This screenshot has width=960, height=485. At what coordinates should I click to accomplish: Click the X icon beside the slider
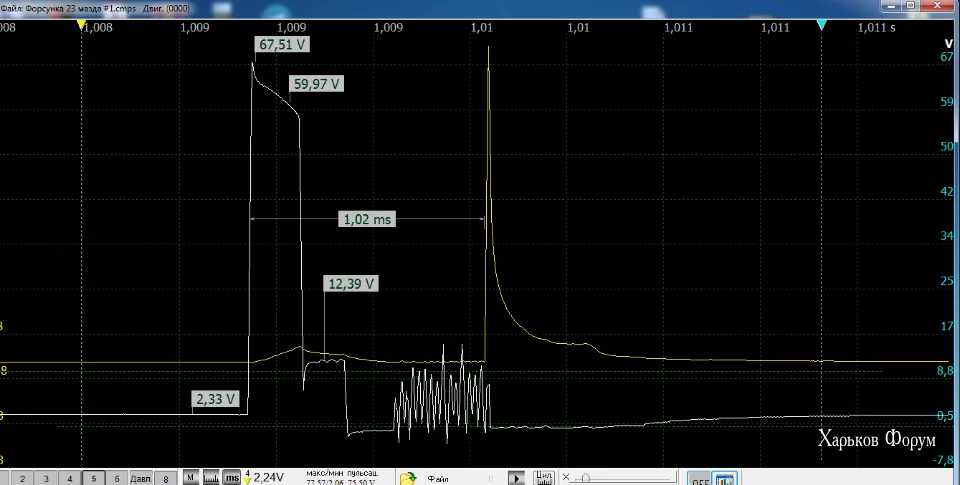(x=566, y=477)
